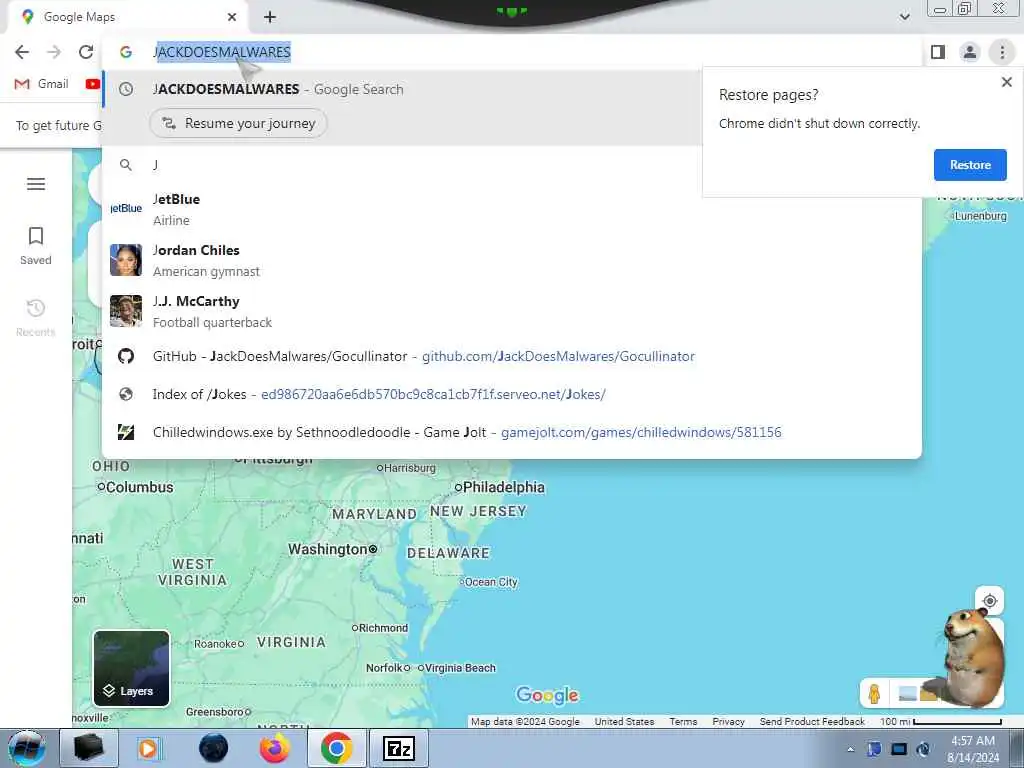Open the Chilledwindows.exe Game Jolt suggestion

tap(511, 432)
